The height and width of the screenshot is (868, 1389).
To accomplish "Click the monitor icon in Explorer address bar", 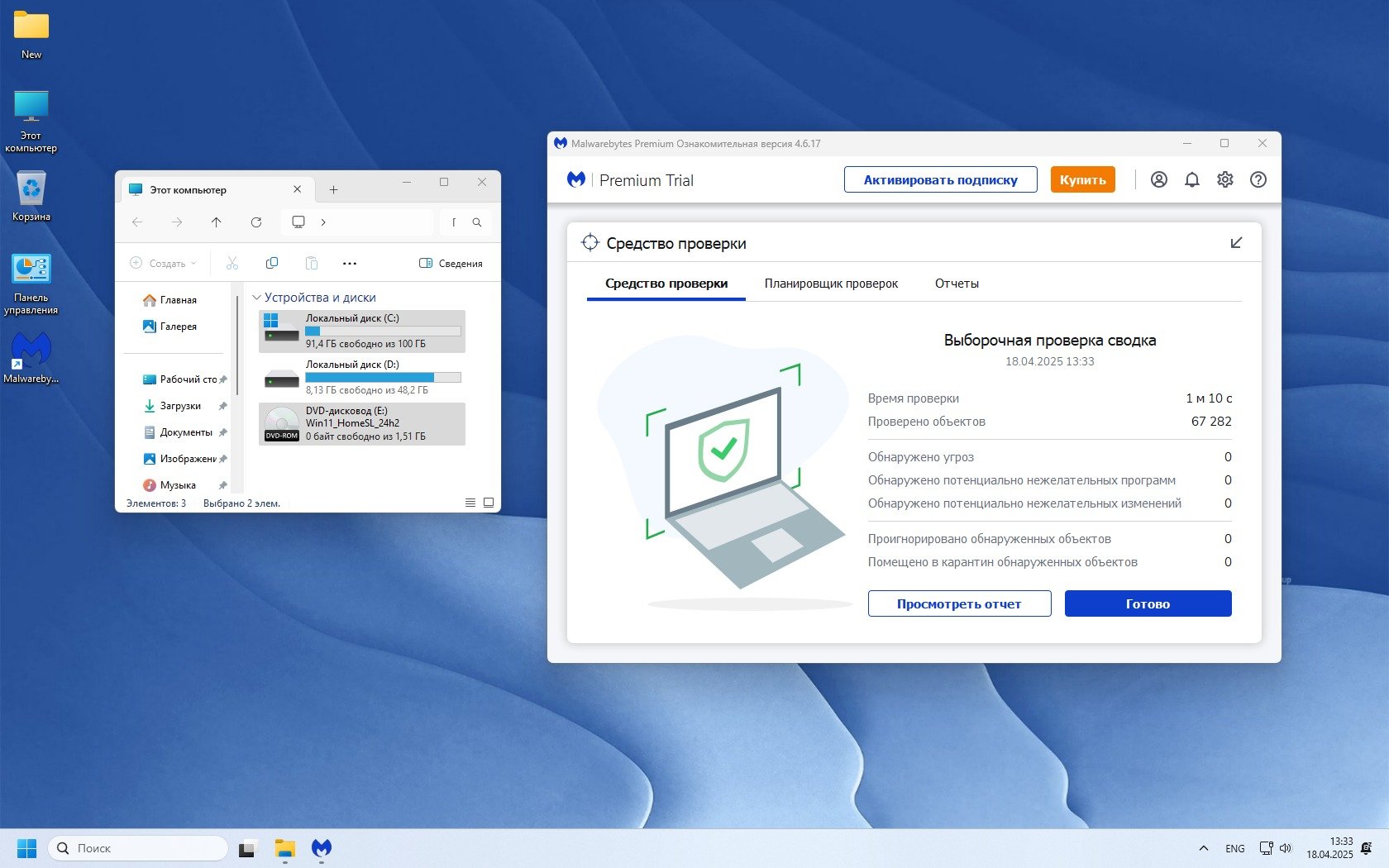I will [298, 222].
